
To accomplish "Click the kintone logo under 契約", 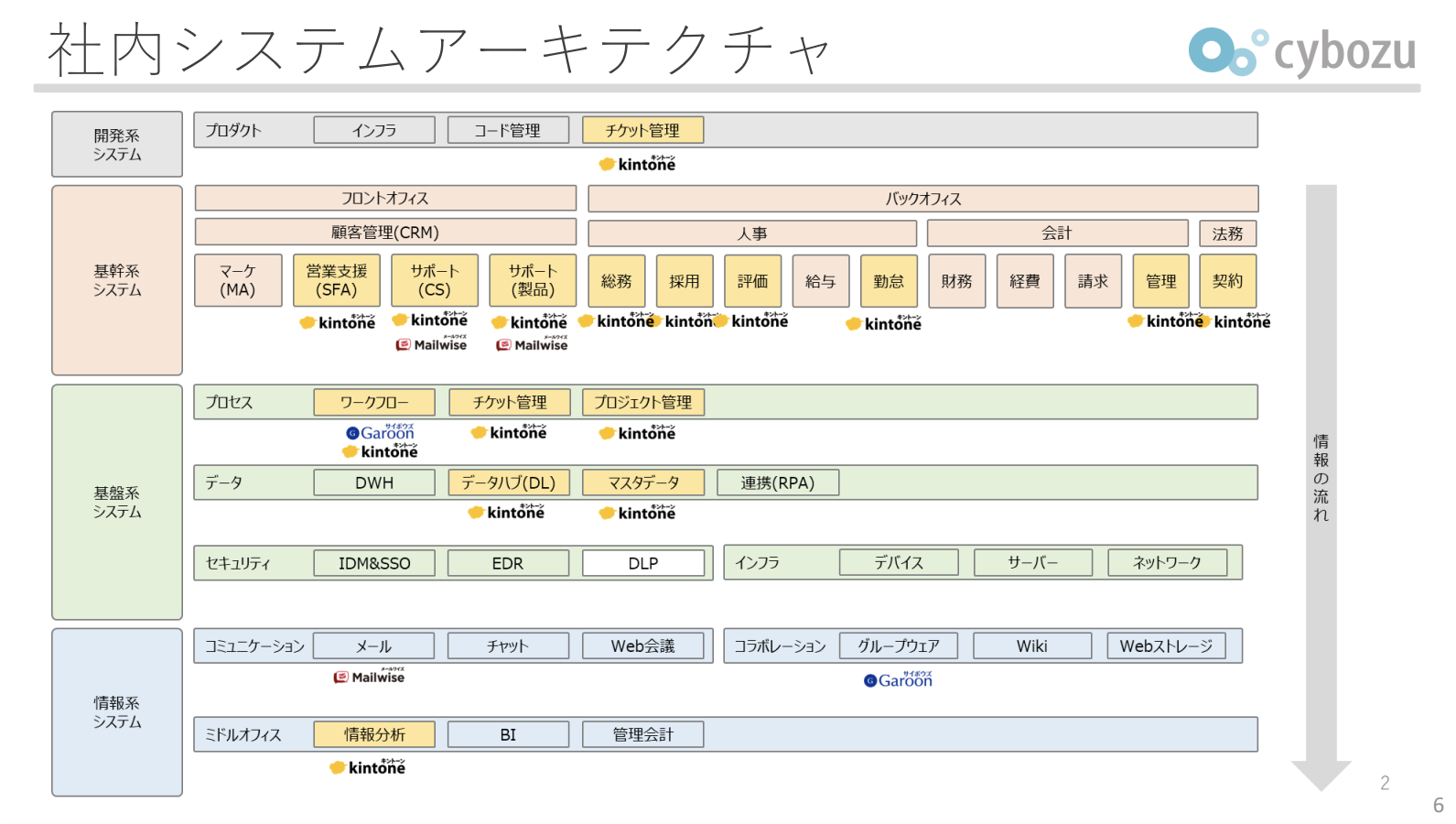I will click(1235, 321).
